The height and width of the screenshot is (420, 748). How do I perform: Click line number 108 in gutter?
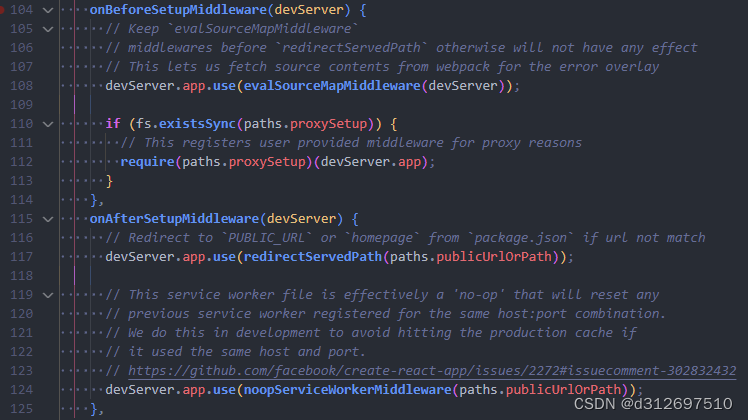[x=21, y=86]
